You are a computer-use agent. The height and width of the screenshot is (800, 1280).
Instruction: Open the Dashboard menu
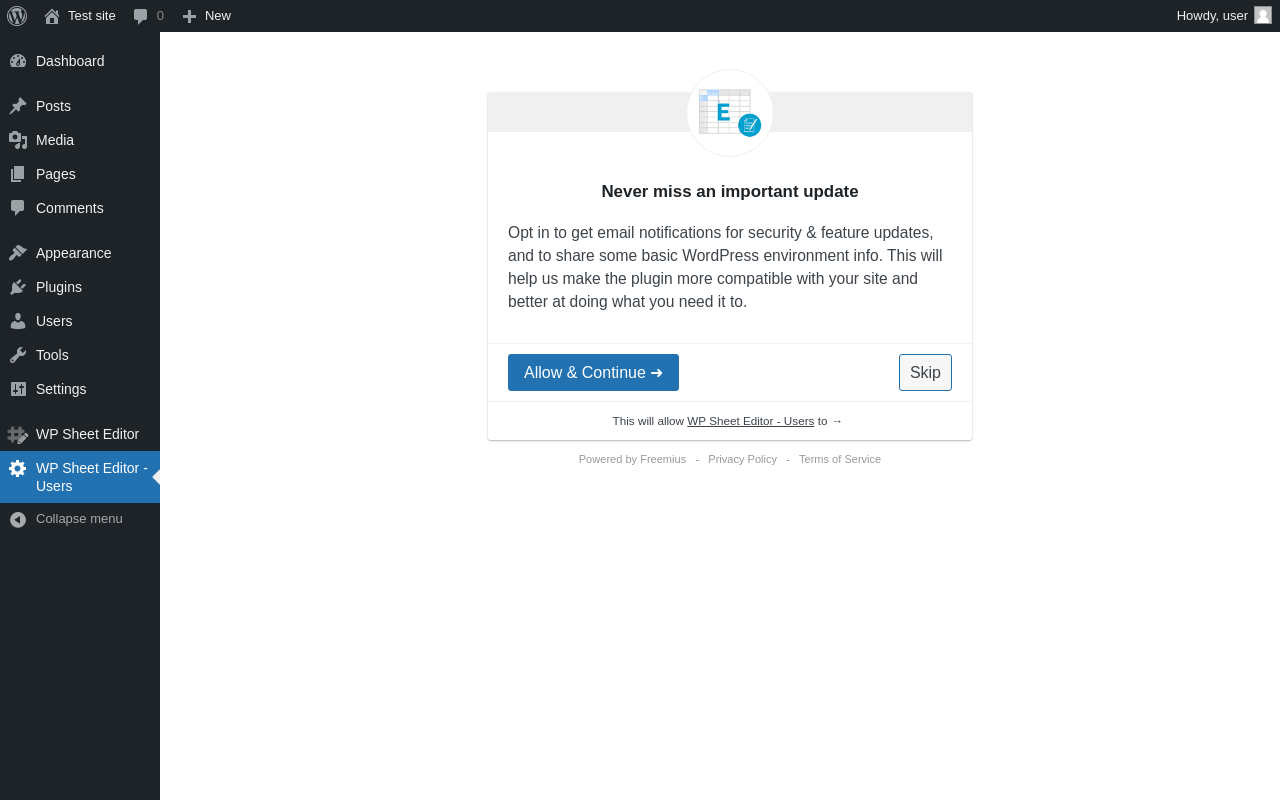click(80, 61)
